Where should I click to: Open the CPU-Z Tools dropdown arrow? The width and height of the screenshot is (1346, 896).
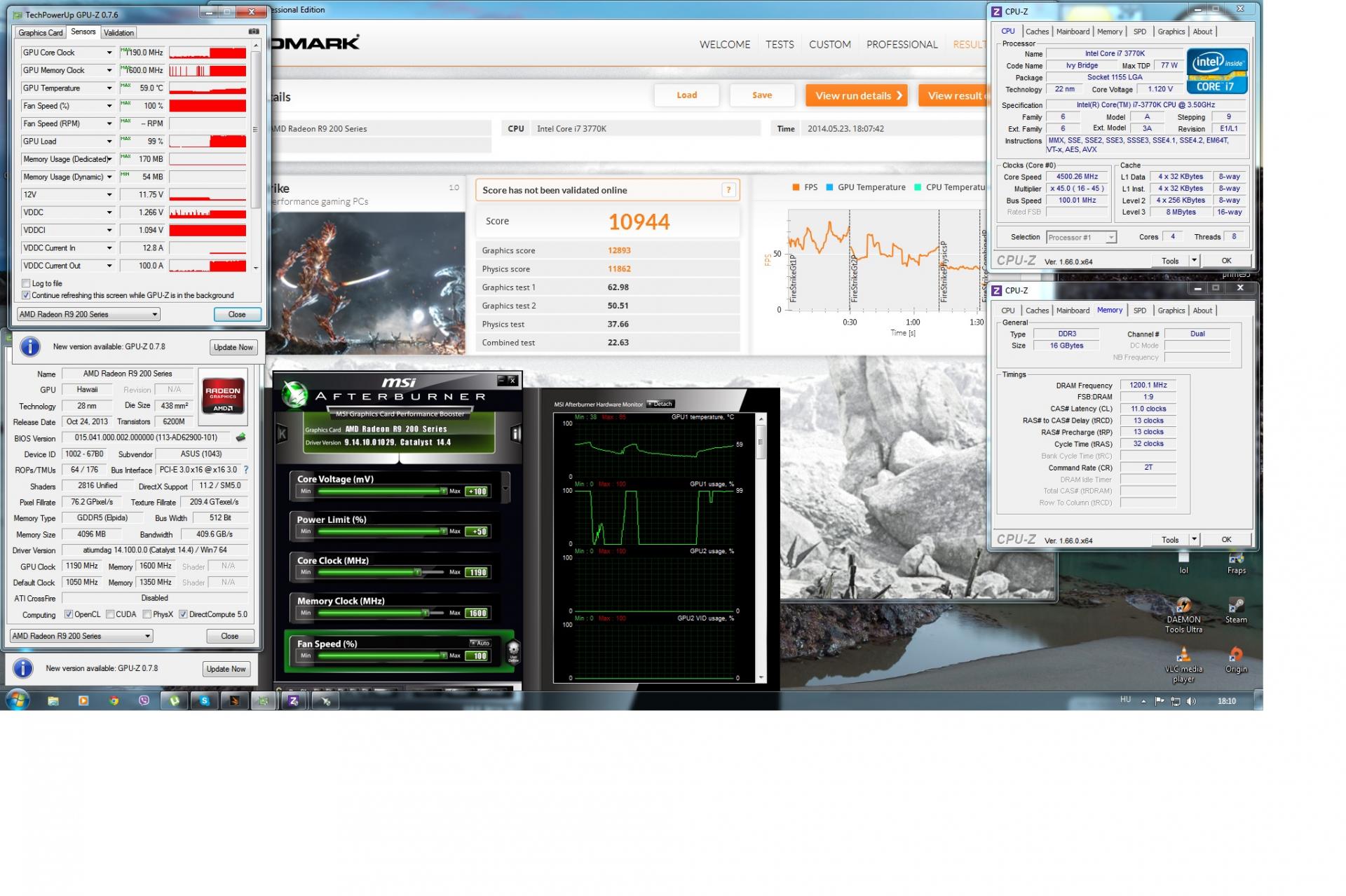pos(1194,261)
